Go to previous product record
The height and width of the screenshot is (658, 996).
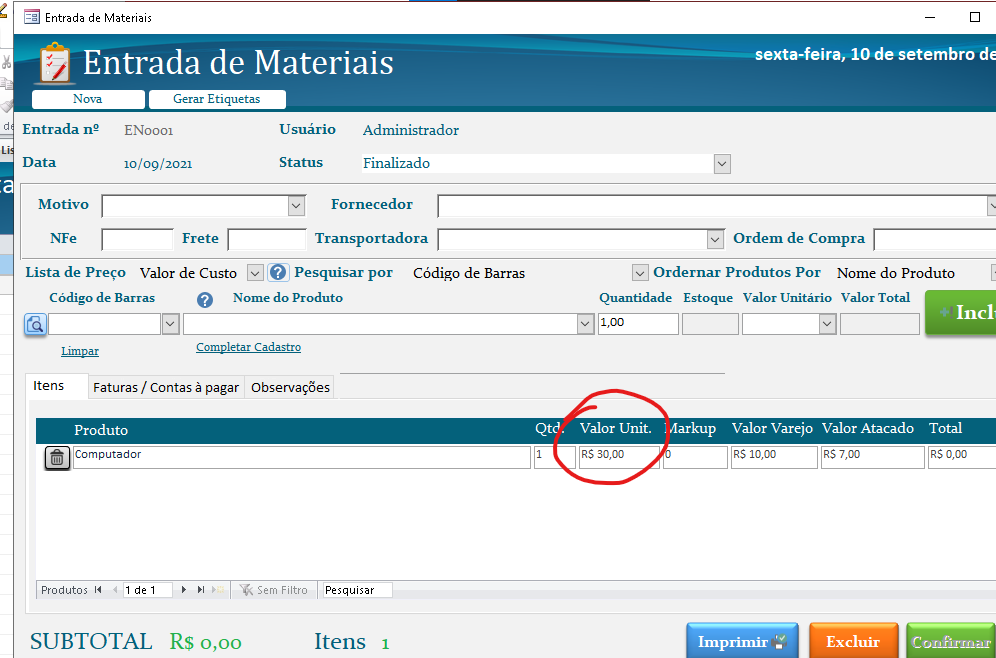coord(115,589)
